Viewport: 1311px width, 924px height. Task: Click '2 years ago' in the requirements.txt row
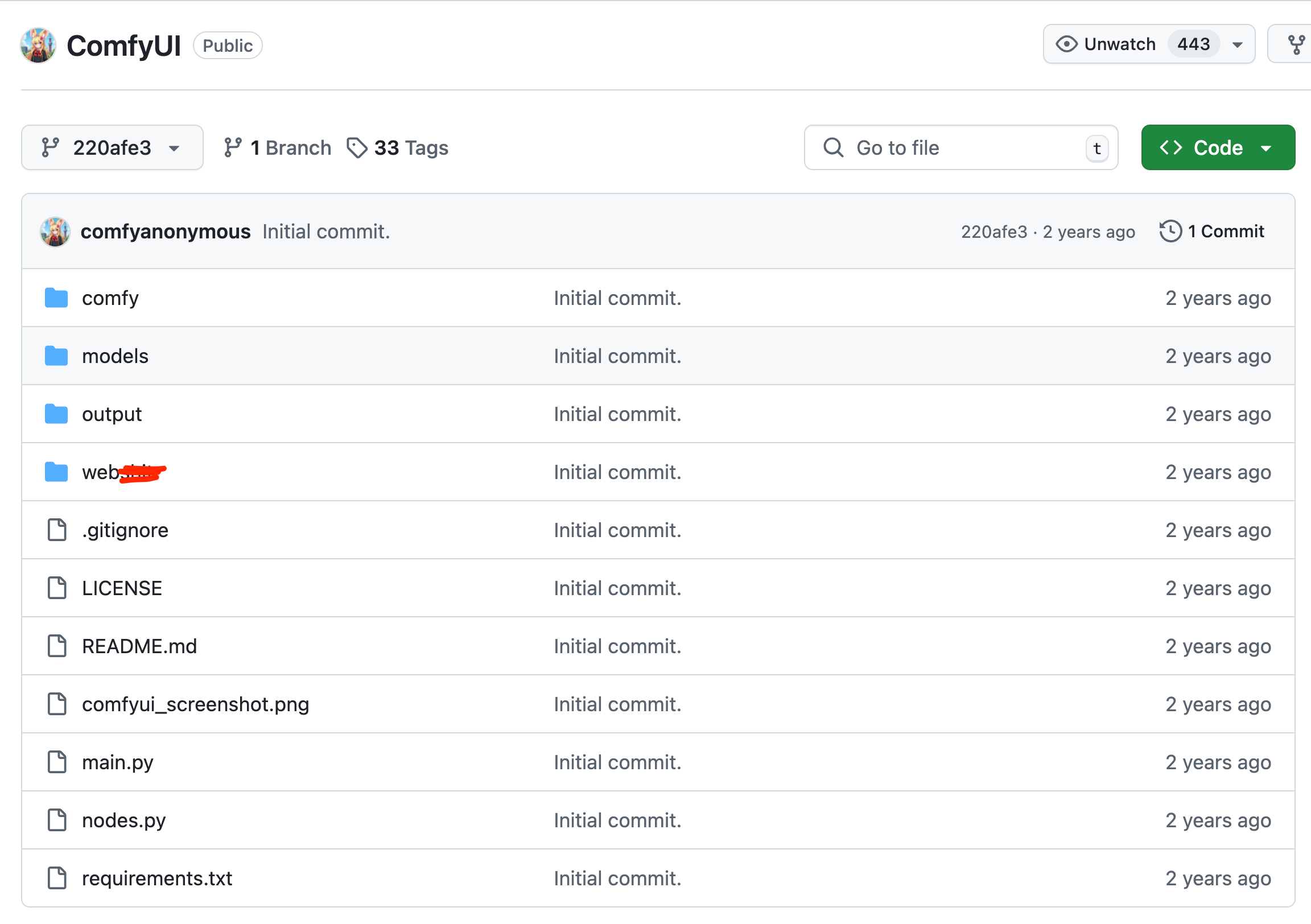1218,878
